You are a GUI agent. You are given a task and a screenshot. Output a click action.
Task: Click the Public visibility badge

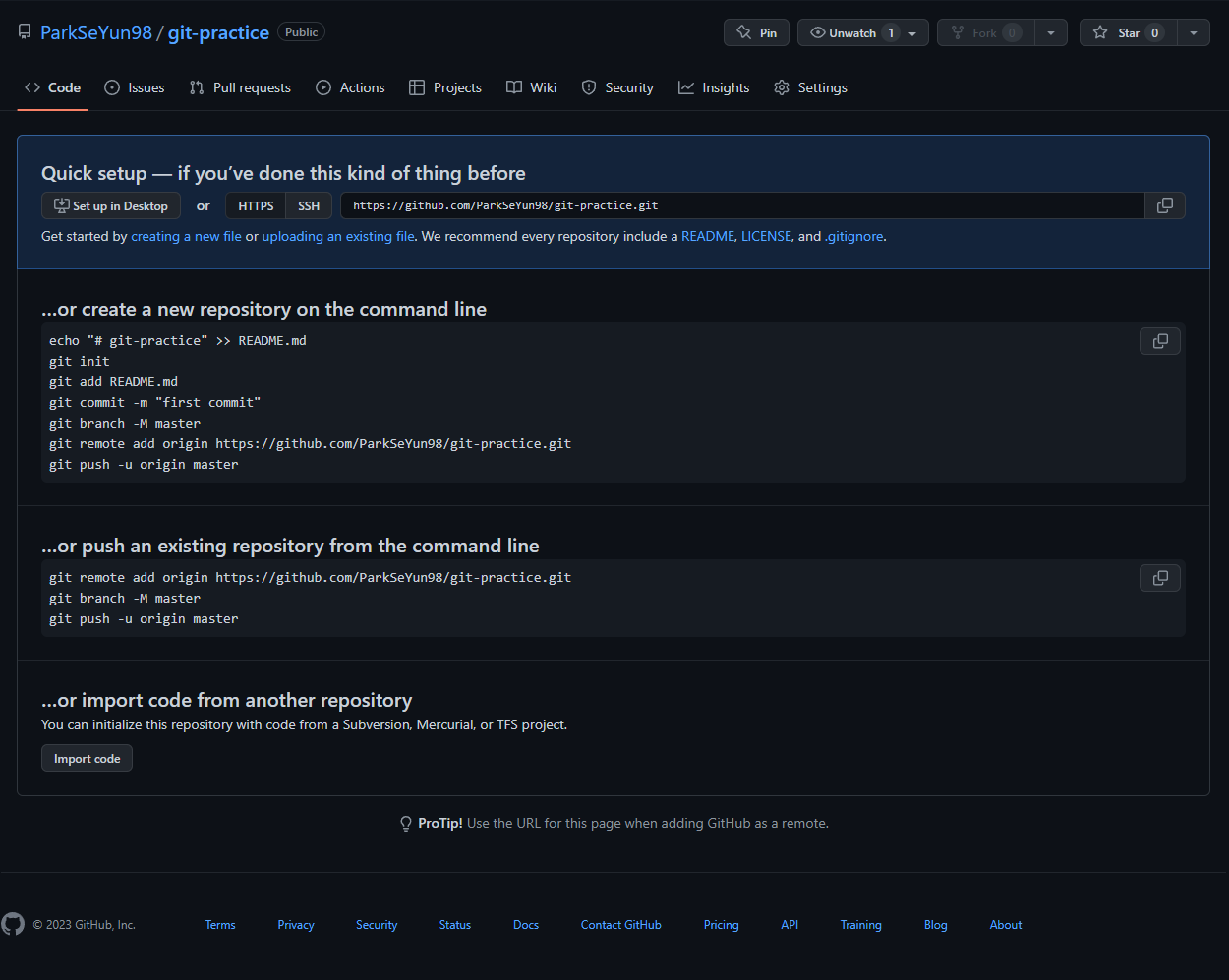pos(301,32)
